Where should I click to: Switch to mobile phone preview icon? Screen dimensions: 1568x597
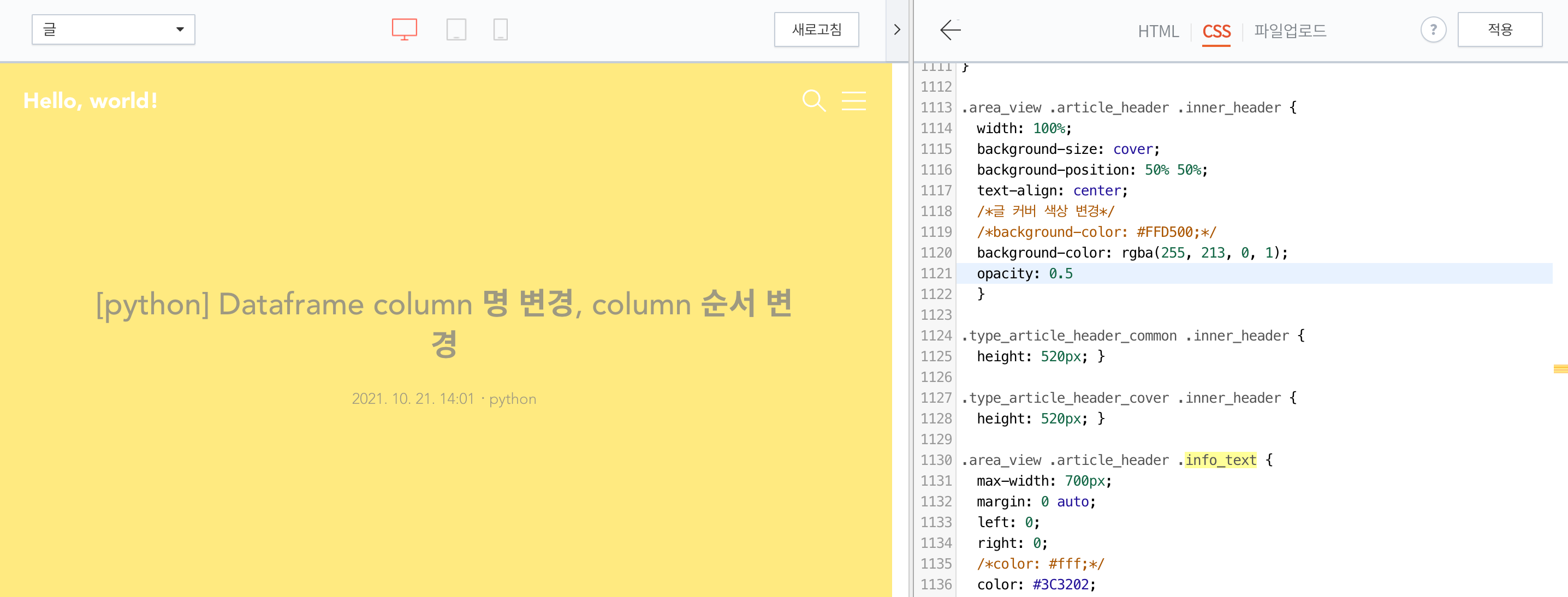(500, 29)
